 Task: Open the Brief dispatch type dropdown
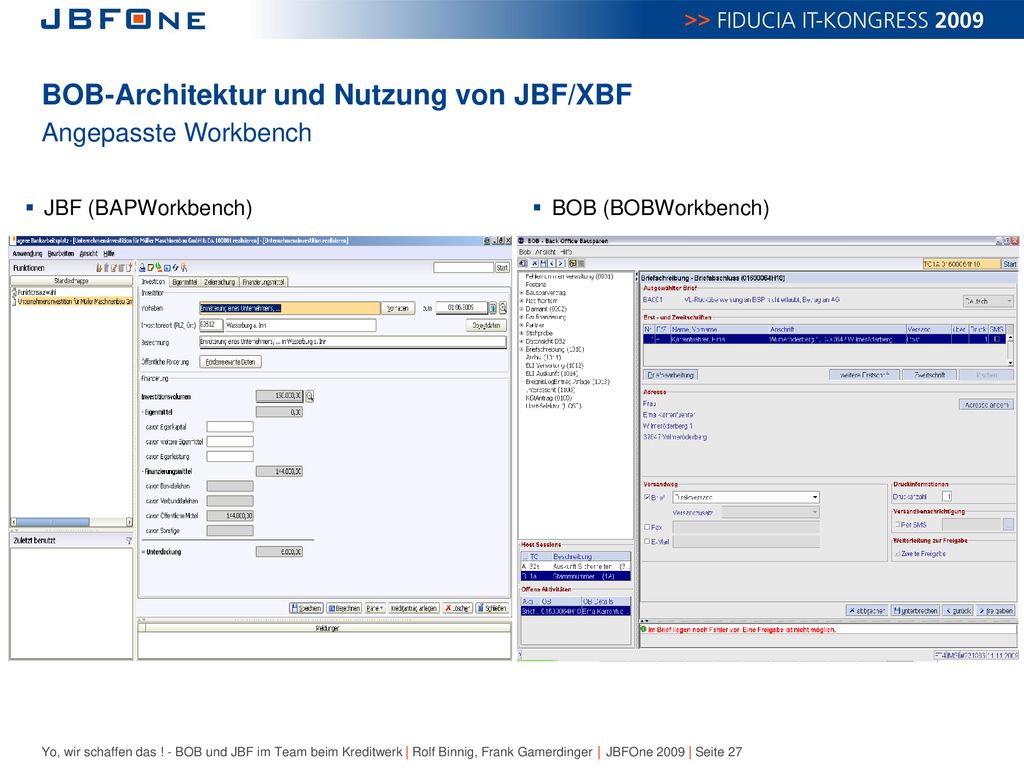point(746,498)
